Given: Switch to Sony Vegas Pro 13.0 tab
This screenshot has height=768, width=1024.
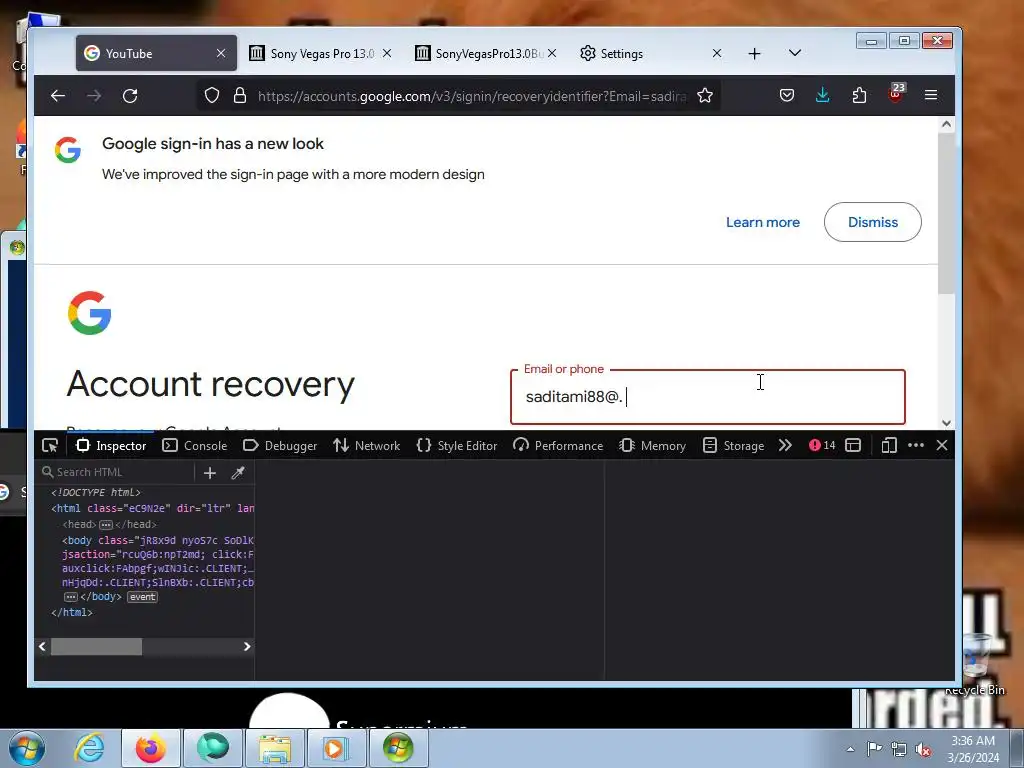Looking at the screenshot, I should point(321,54).
